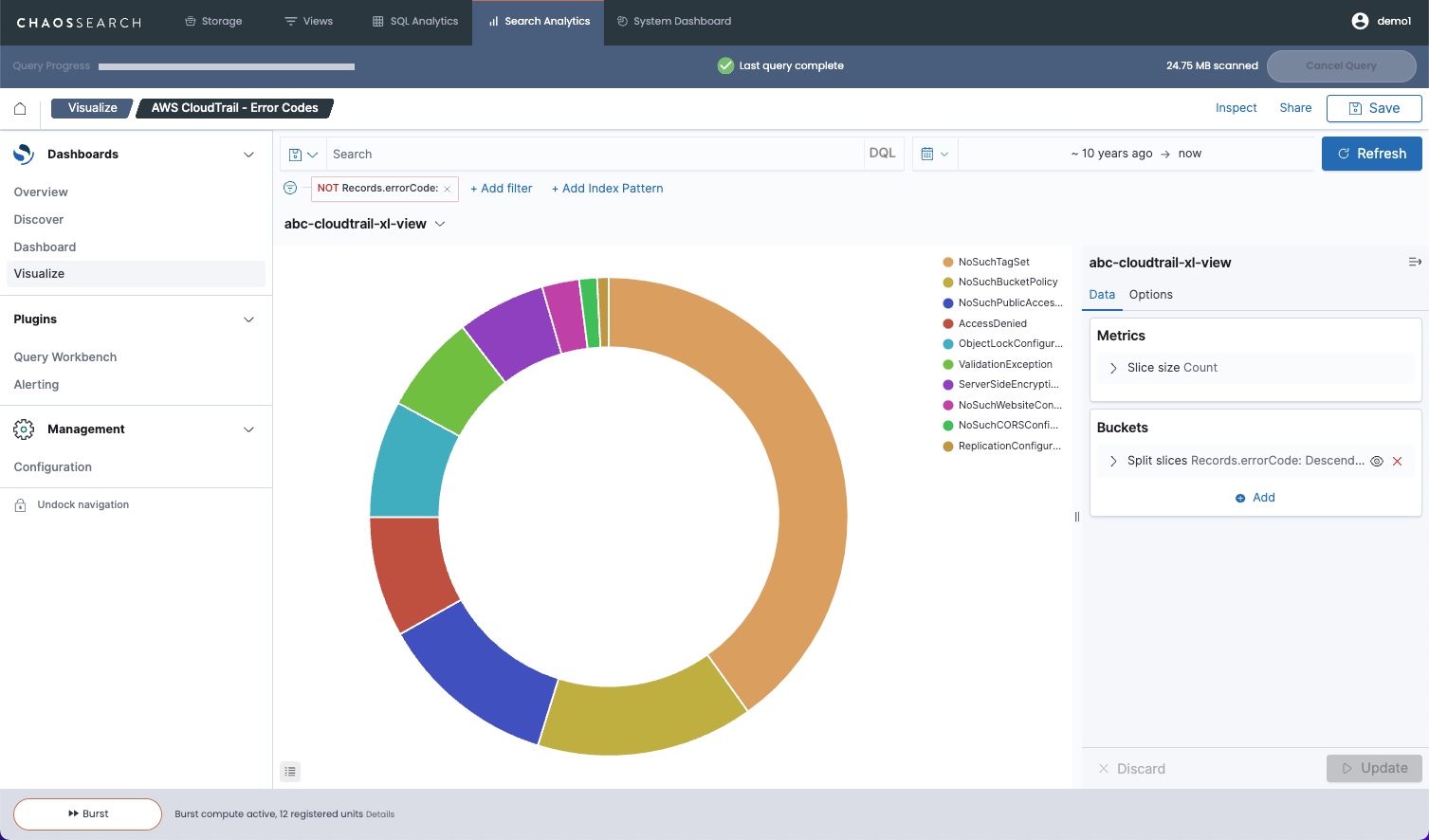The width and height of the screenshot is (1429, 840).
Task: Click the Management gear icon
Action: [24, 429]
